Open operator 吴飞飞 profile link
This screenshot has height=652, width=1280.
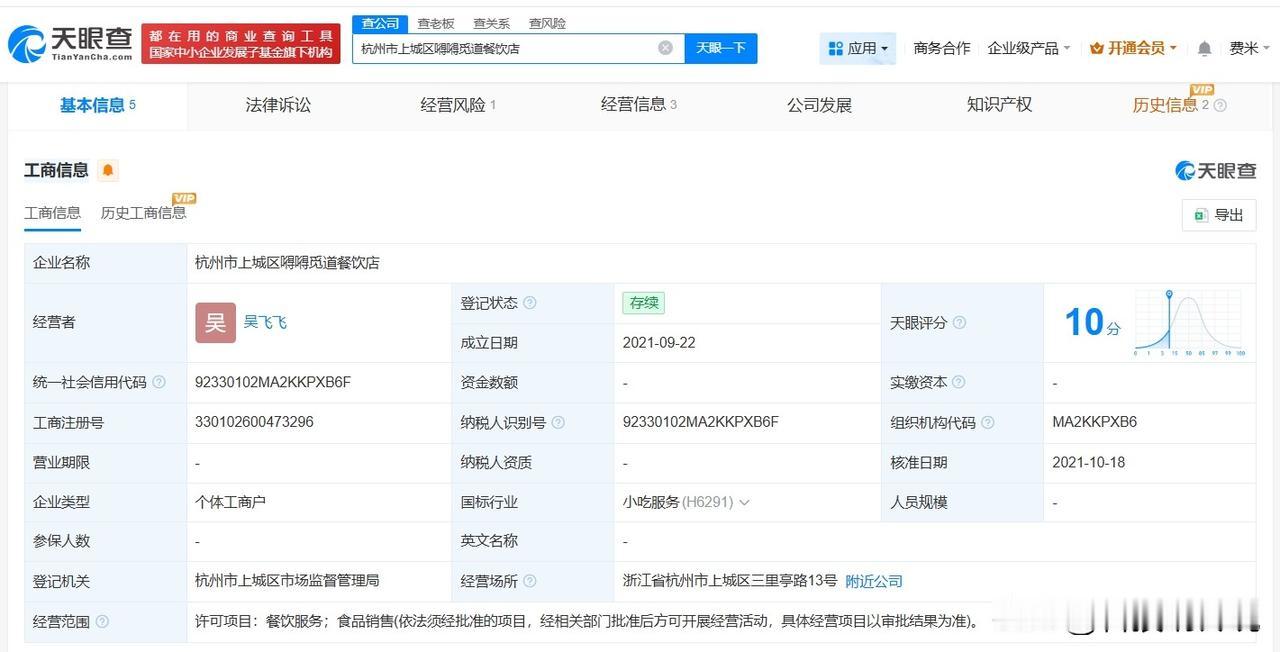point(265,322)
